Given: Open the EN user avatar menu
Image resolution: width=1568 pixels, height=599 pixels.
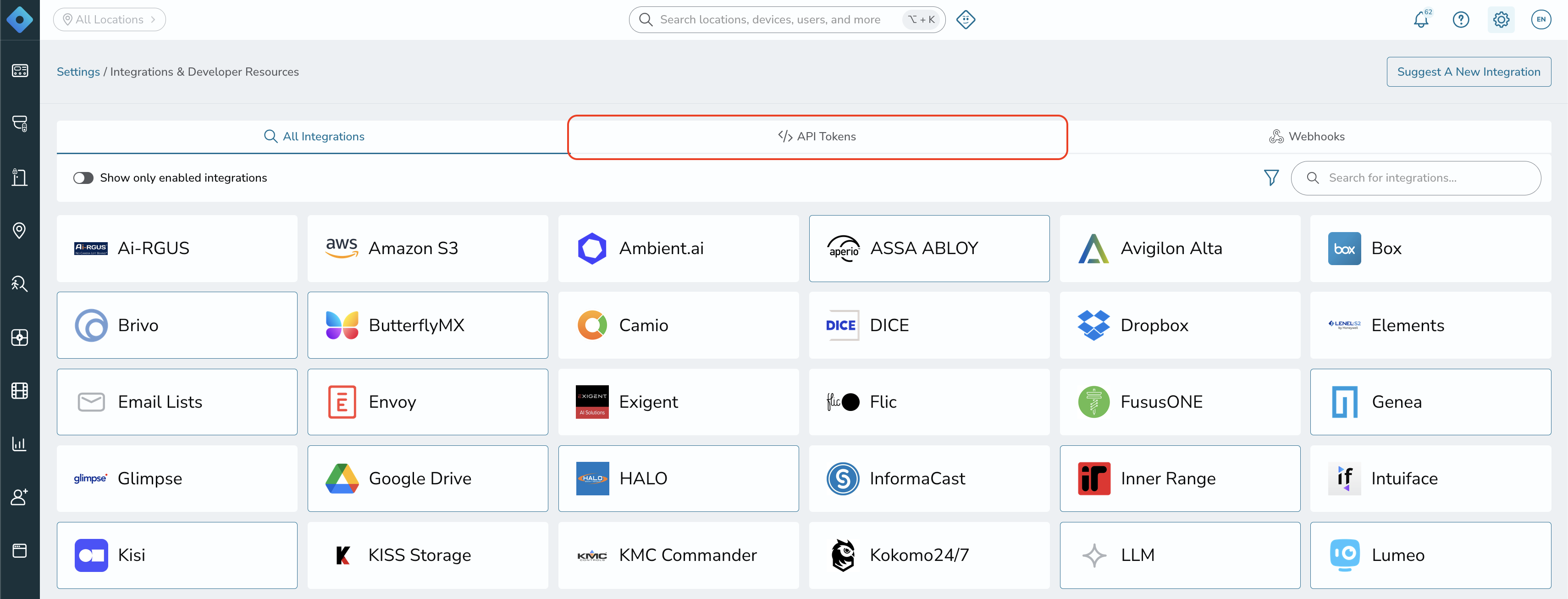Looking at the screenshot, I should point(1540,19).
